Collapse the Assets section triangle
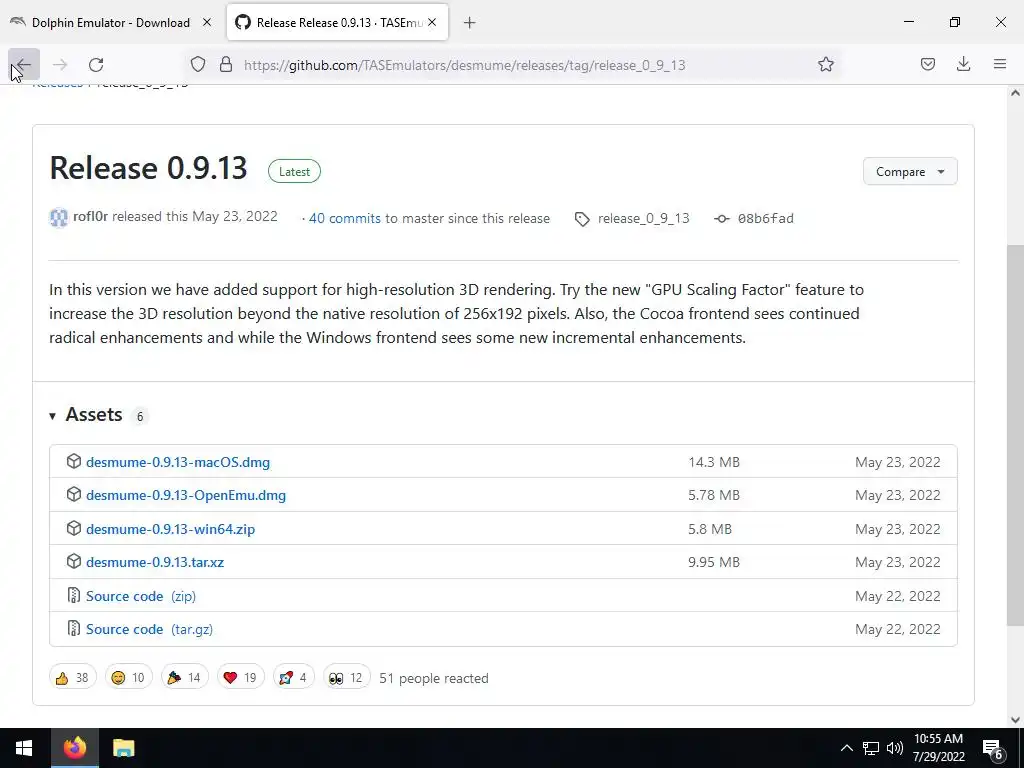This screenshot has width=1024, height=768. tap(52, 415)
